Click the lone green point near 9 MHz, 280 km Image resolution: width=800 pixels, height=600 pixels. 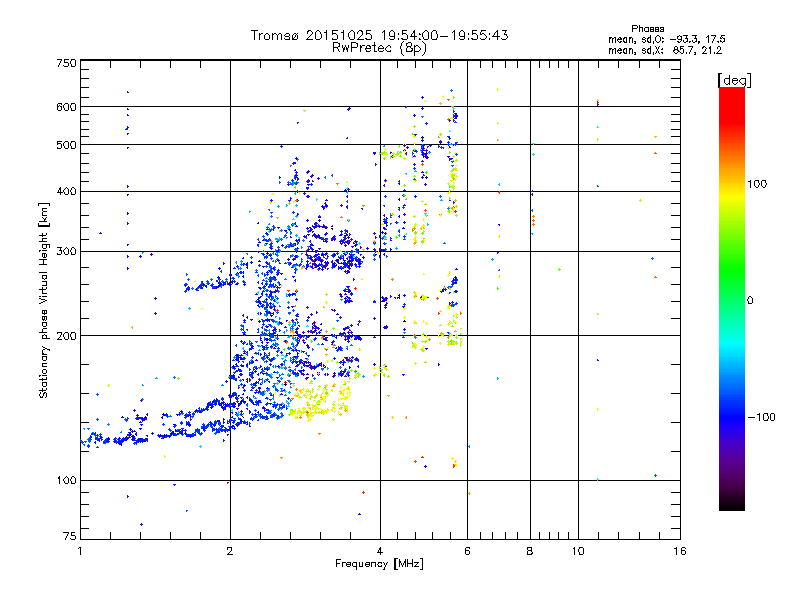click(560, 269)
